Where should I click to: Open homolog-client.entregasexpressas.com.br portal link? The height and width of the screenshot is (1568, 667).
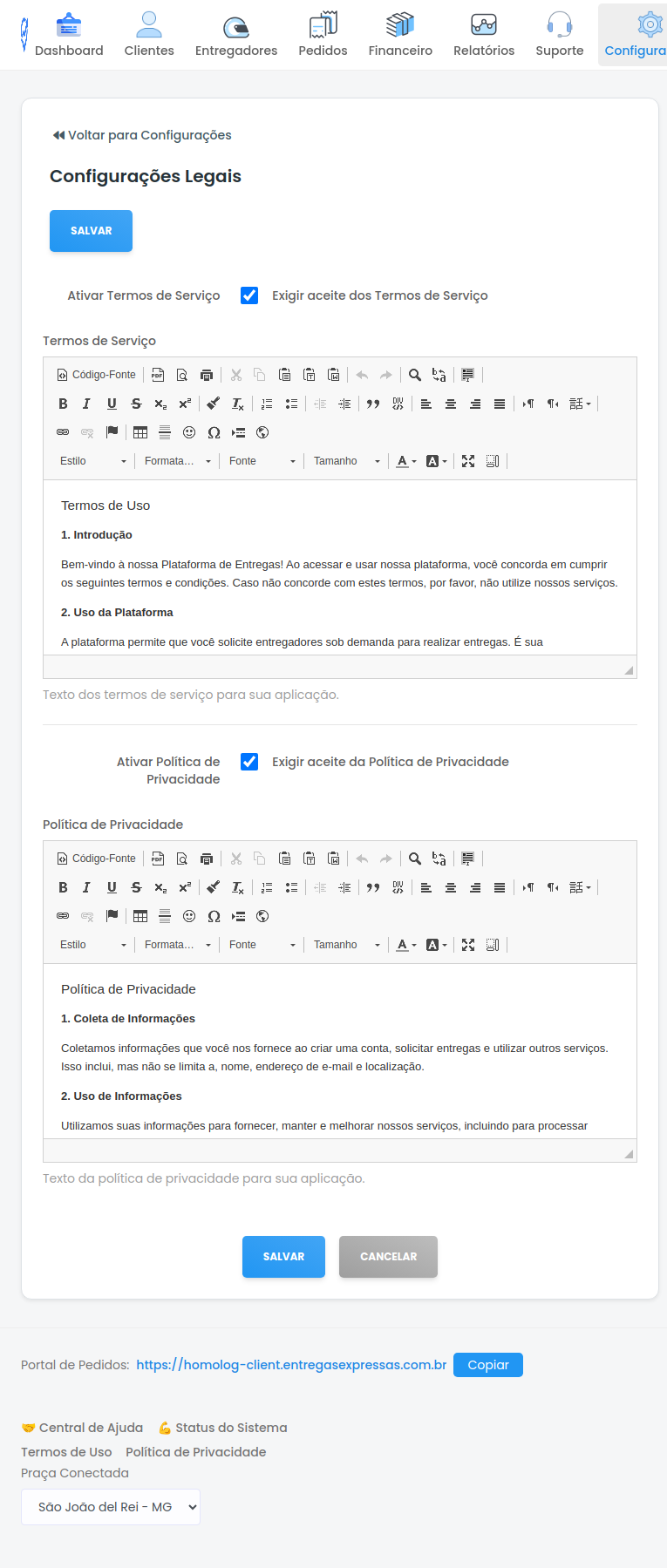click(291, 1365)
